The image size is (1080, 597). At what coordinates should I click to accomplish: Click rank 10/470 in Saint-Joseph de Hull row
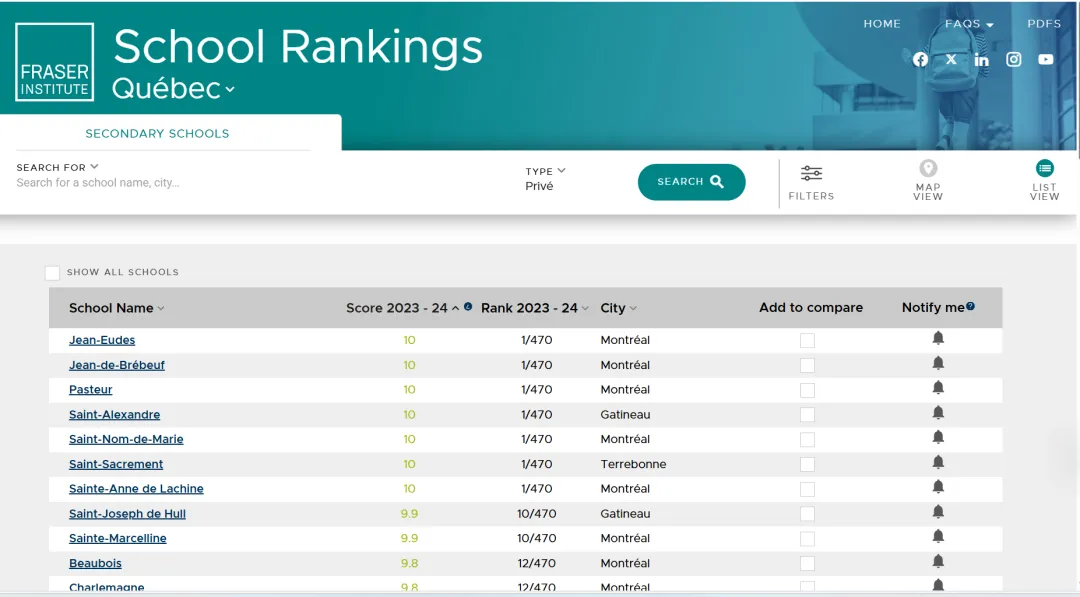(537, 514)
